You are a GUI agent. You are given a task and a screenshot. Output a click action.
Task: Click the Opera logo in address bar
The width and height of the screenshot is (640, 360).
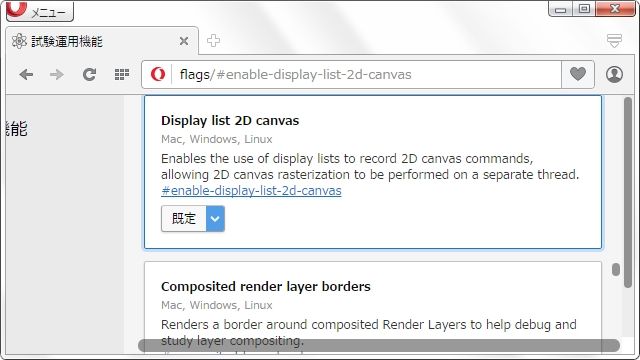[x=158, y=74]
